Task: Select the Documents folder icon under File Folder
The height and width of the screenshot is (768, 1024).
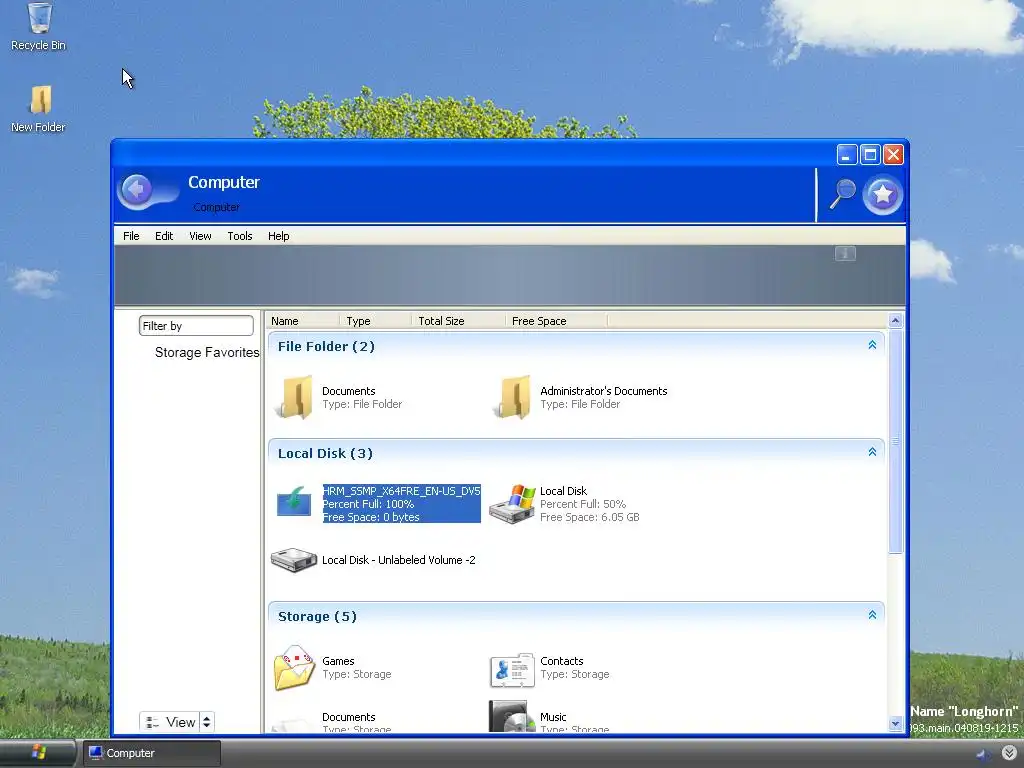Action: (x=295, y=396)
